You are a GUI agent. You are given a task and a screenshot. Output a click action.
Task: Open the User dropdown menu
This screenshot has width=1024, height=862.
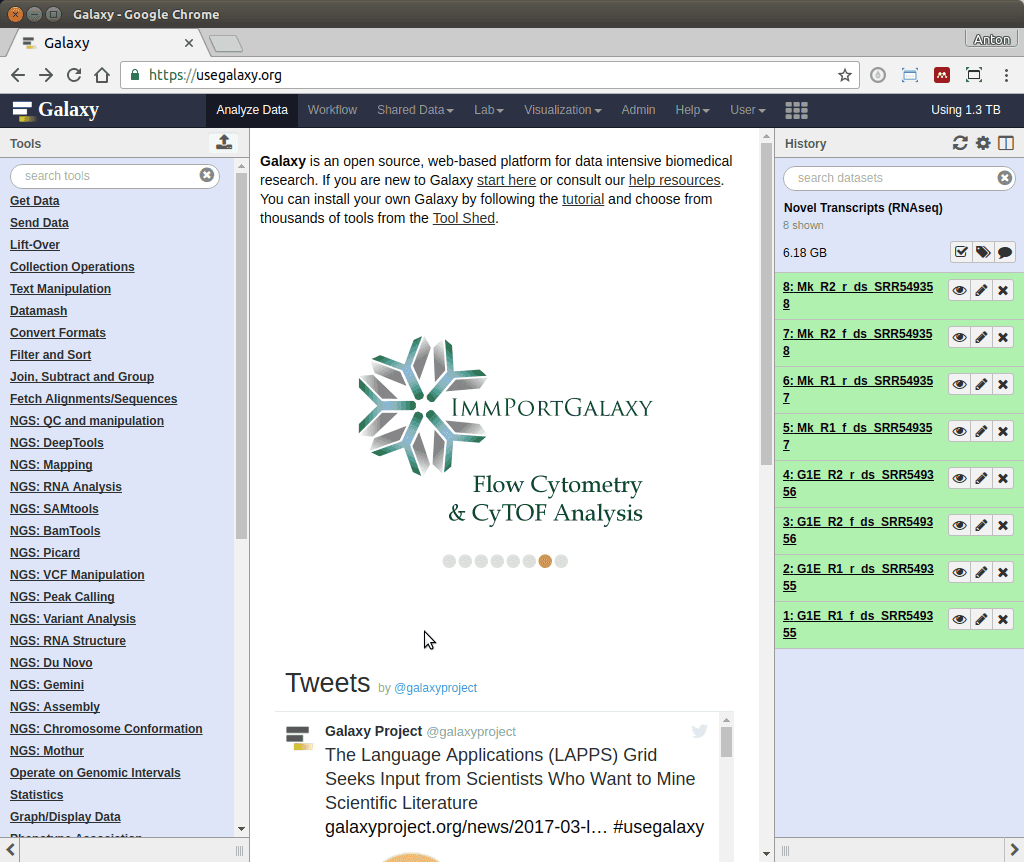[x=747, y=110]
